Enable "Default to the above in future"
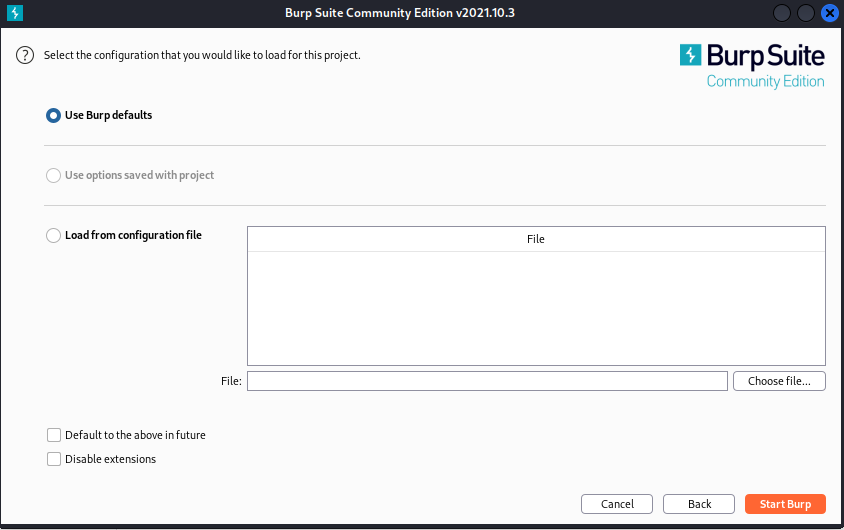844x530 pixels. (x=54, y=435)
